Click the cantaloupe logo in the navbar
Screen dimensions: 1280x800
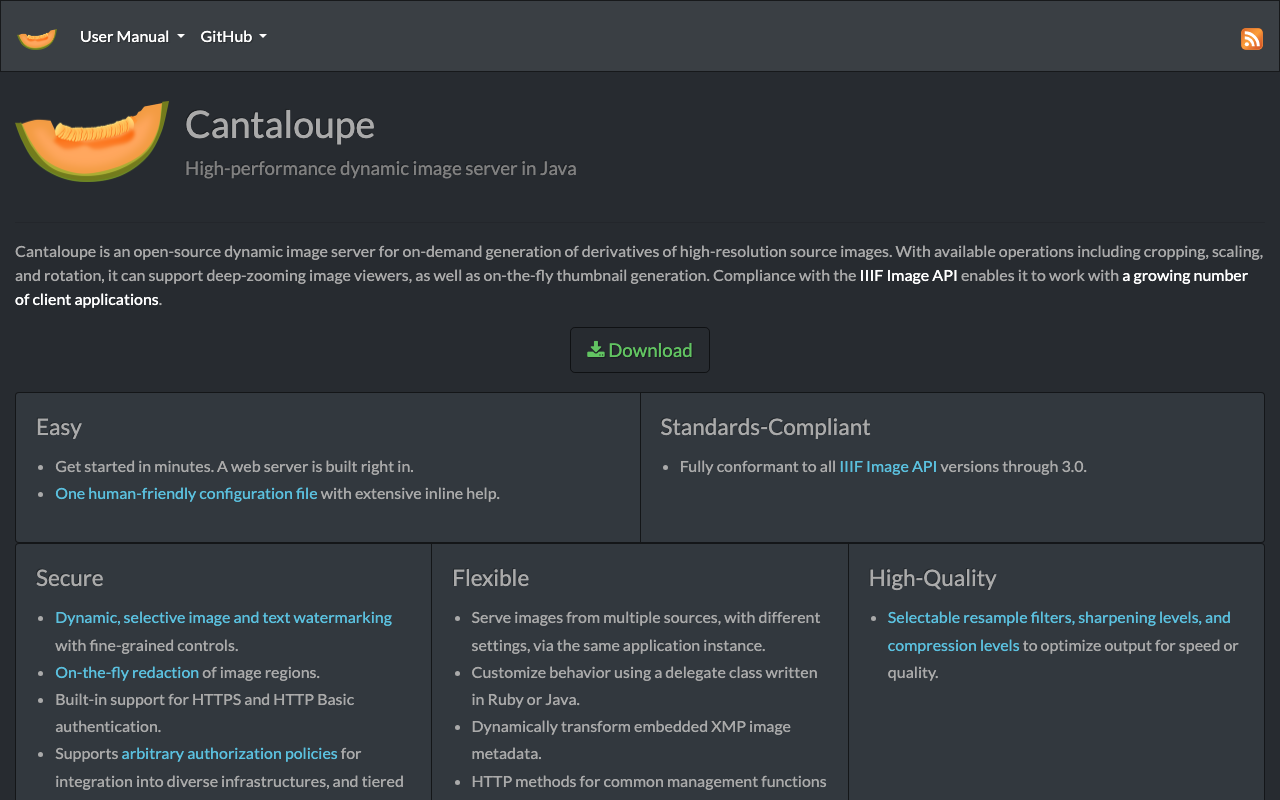(37, 37)
